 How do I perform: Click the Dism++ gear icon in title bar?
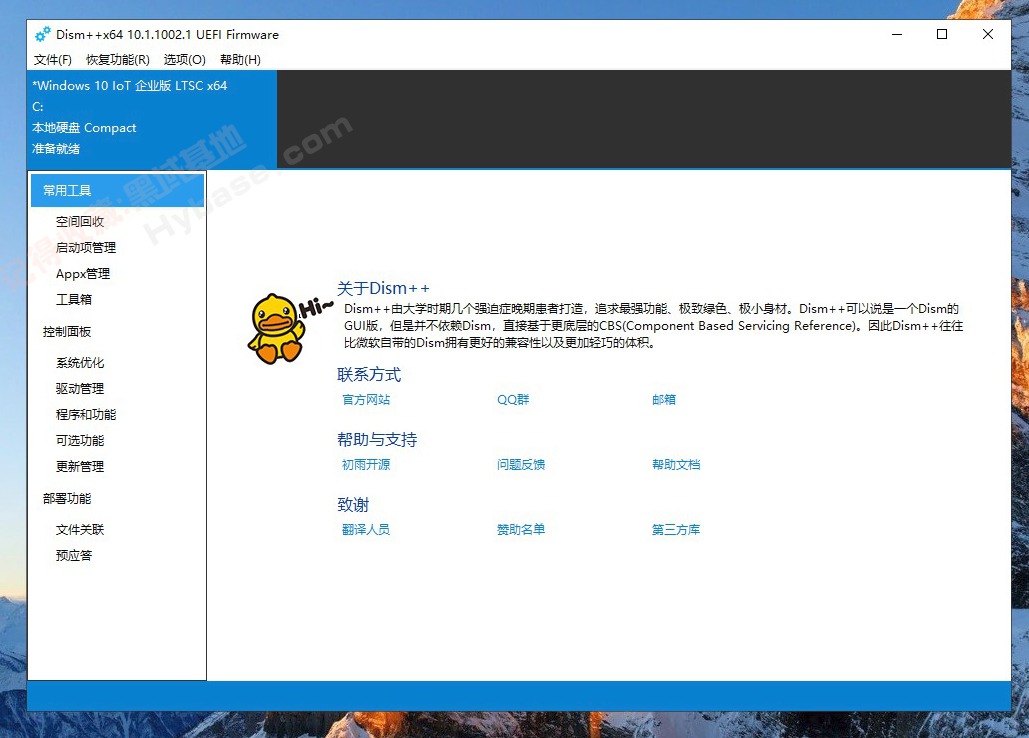43,34
